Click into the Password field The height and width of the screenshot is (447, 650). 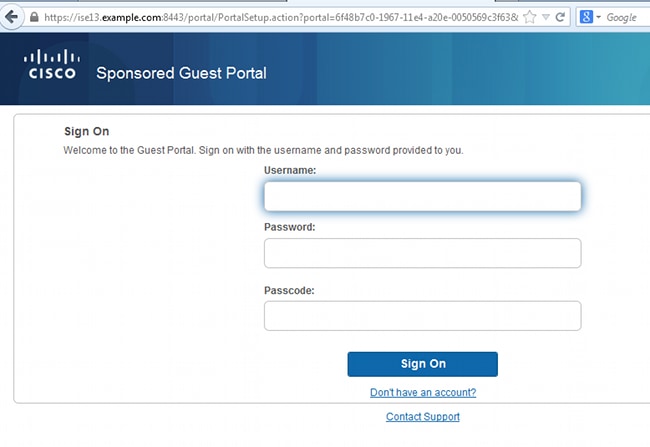coord(422,253)
